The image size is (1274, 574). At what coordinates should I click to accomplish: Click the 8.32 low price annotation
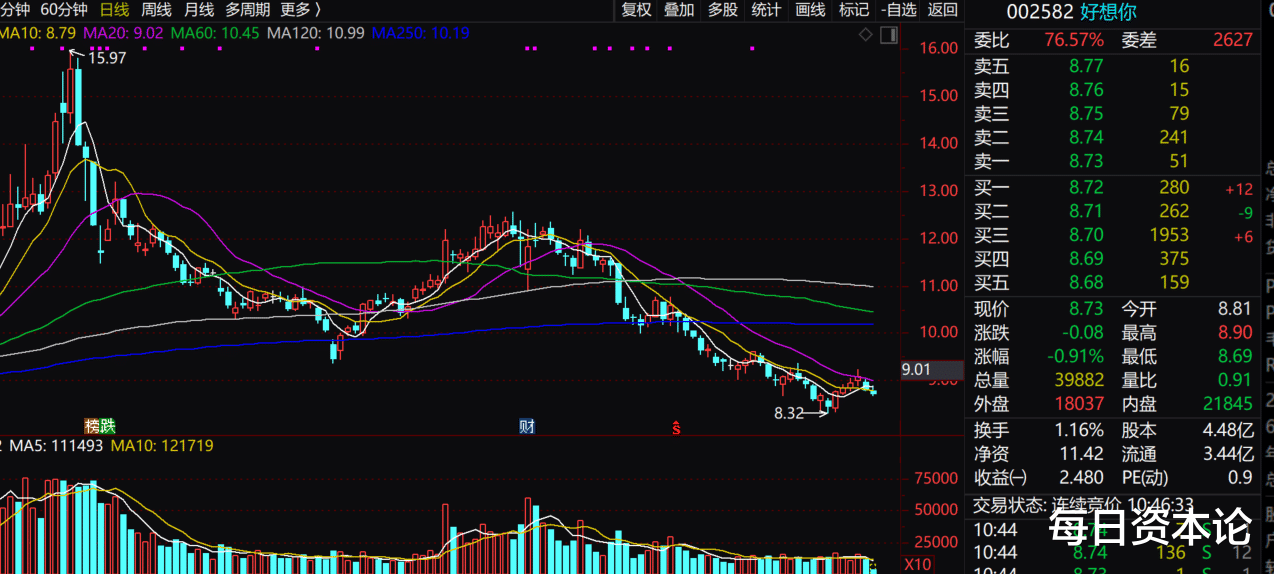(x=789, y=412)
